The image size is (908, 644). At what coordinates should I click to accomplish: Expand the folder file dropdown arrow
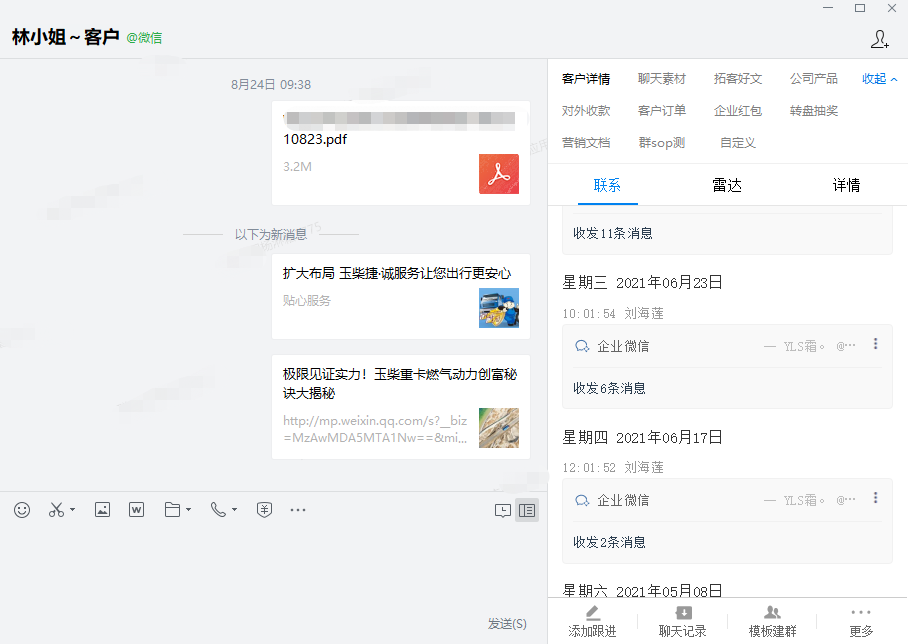pos(189,510)
